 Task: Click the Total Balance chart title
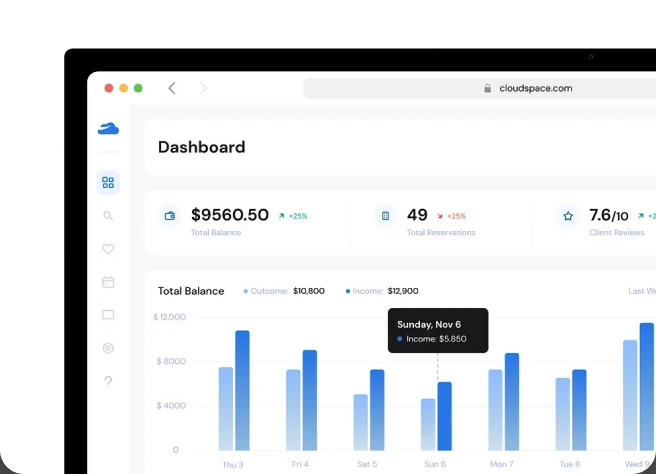point(191,291)
